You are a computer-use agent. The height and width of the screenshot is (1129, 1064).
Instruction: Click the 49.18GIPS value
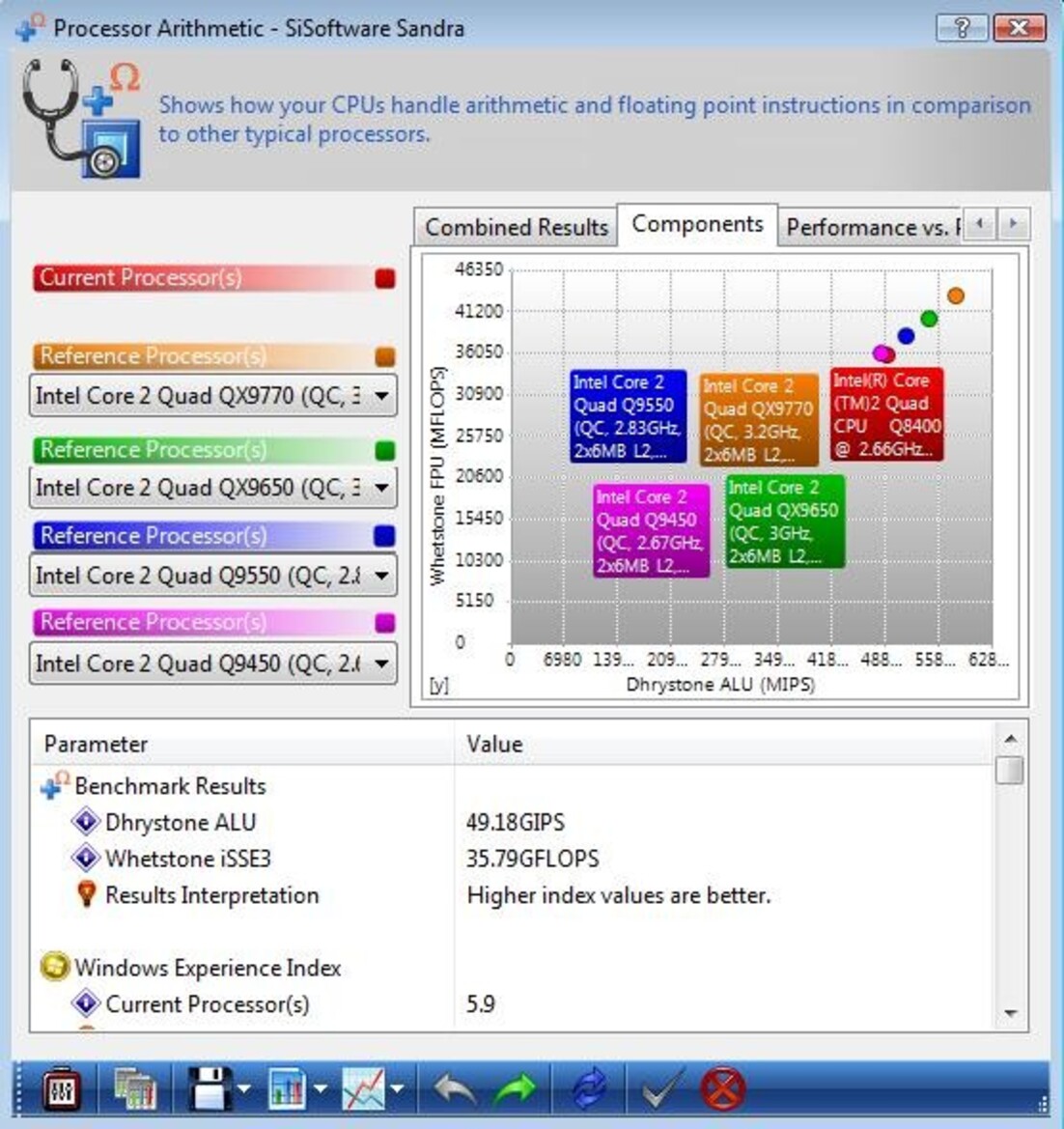(516, 822)
